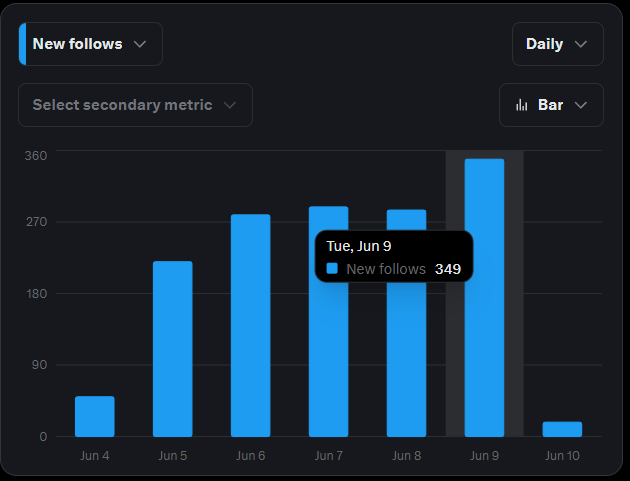This screenshot has width=630, height=481.
Task: Open the Select secondary metric dropdown
Action: pyautogui.click(x=135, y=105)
